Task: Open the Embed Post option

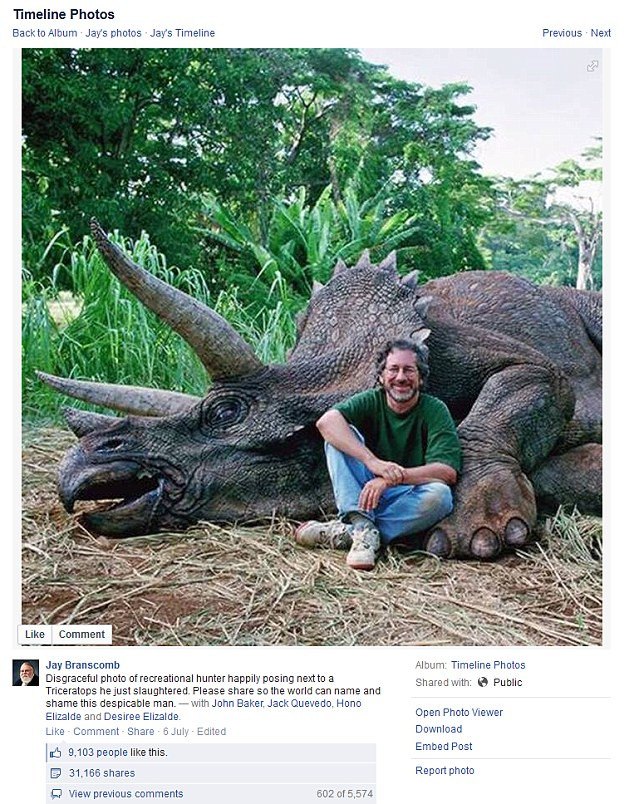Action: pos(443,746)
